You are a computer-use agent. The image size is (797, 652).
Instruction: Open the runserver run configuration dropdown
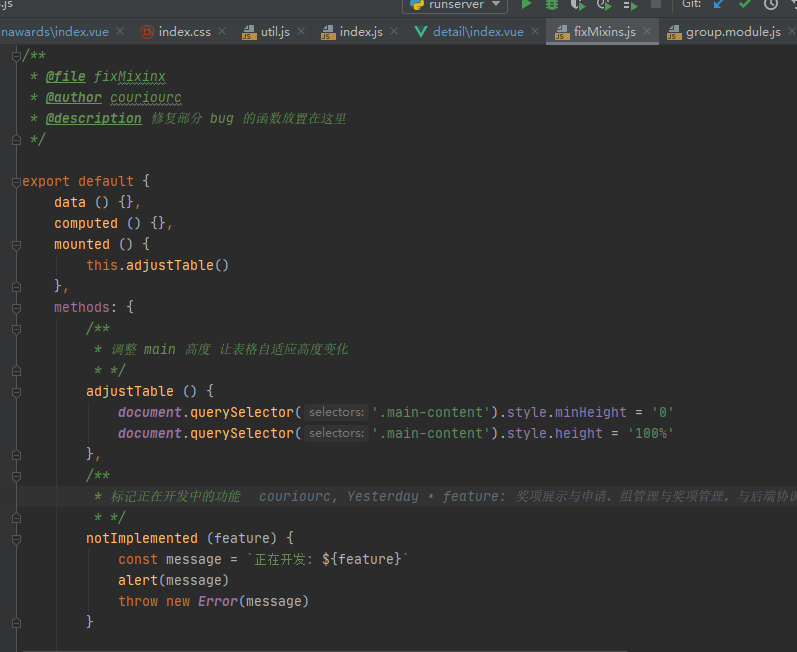pos(455,5)
